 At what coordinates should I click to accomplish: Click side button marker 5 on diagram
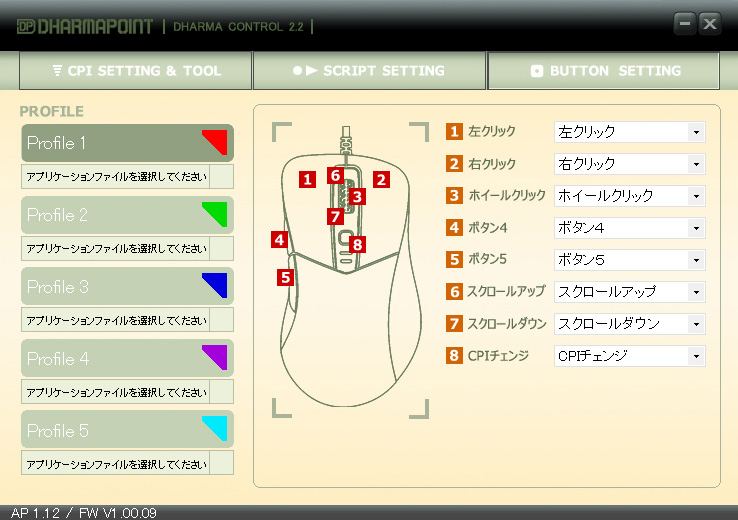pyautogui.click(x=286, y=277)
